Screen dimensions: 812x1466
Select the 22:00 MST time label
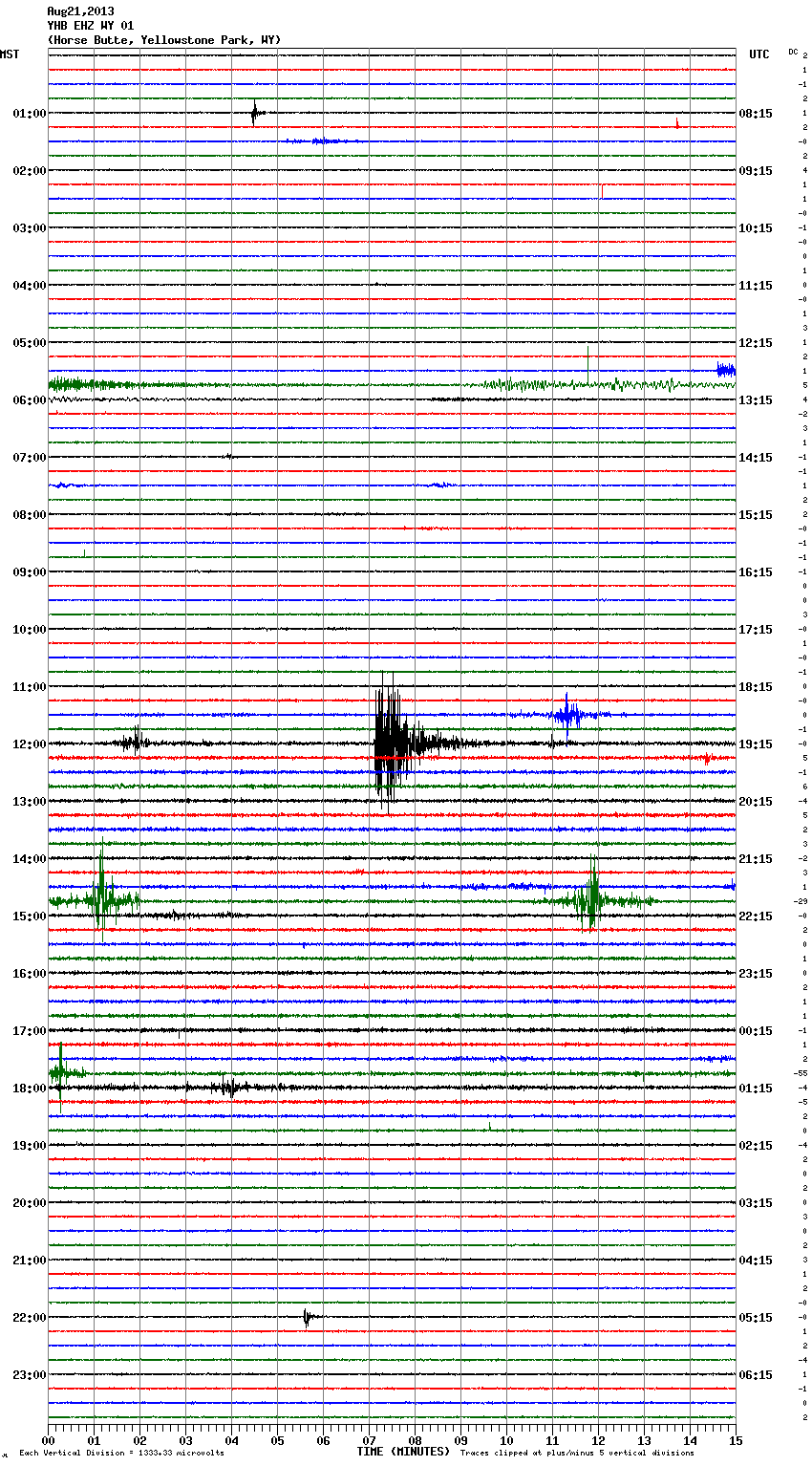click(x=30, y=1318)
